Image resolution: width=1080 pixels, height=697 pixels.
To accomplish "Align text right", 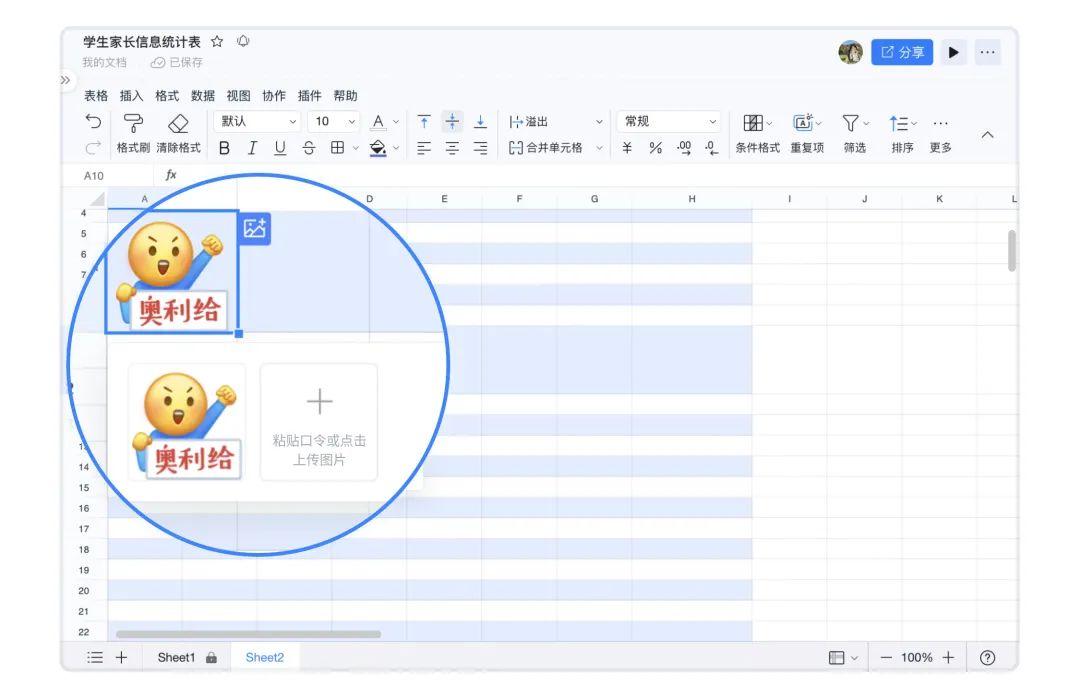I will click(x=481, y=148).
